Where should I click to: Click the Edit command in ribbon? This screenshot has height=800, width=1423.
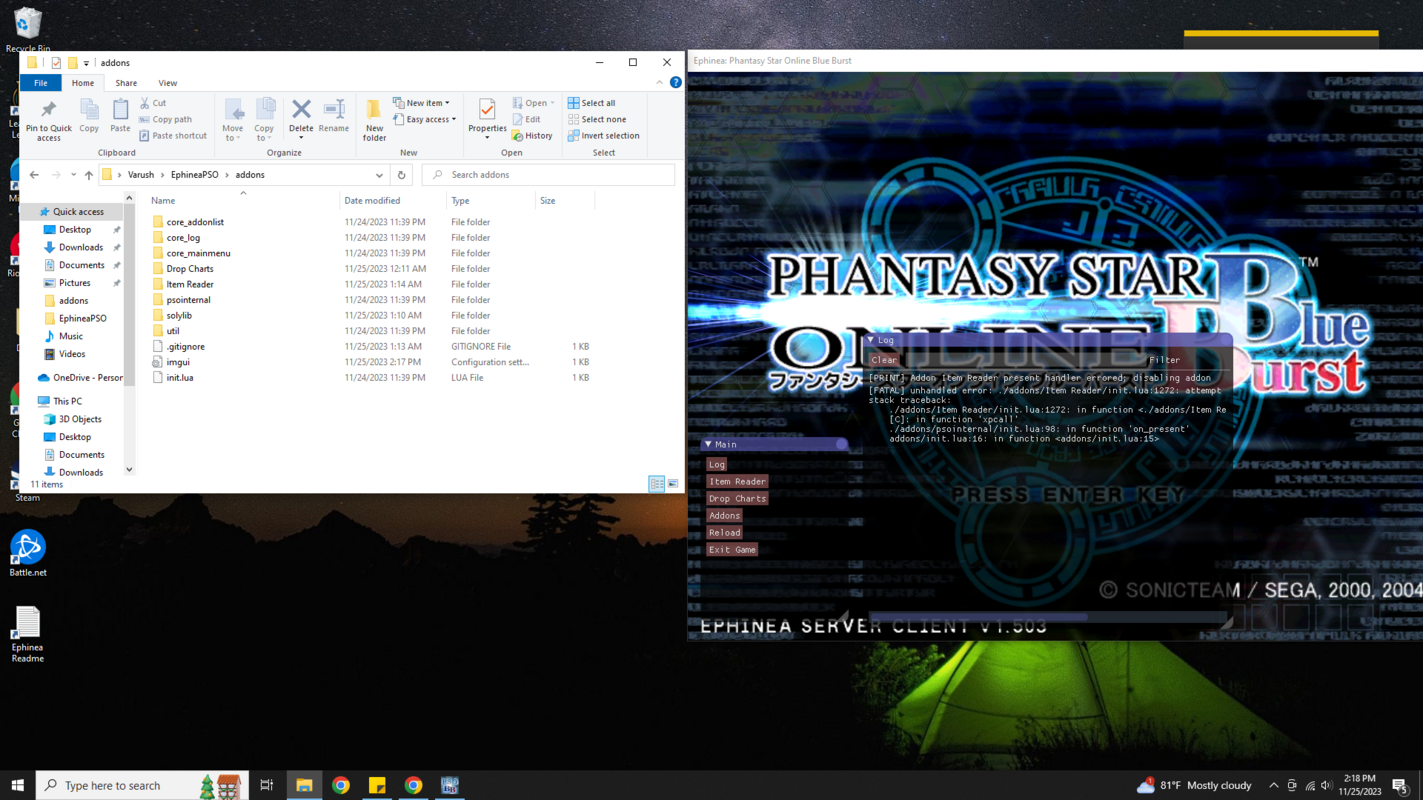click(526, 119)
